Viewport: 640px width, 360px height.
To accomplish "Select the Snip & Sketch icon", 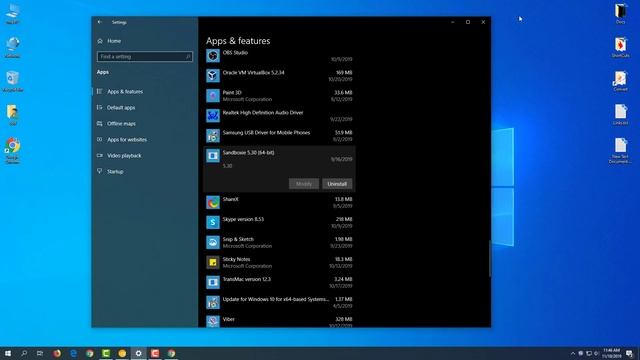I will coord(213,242).
